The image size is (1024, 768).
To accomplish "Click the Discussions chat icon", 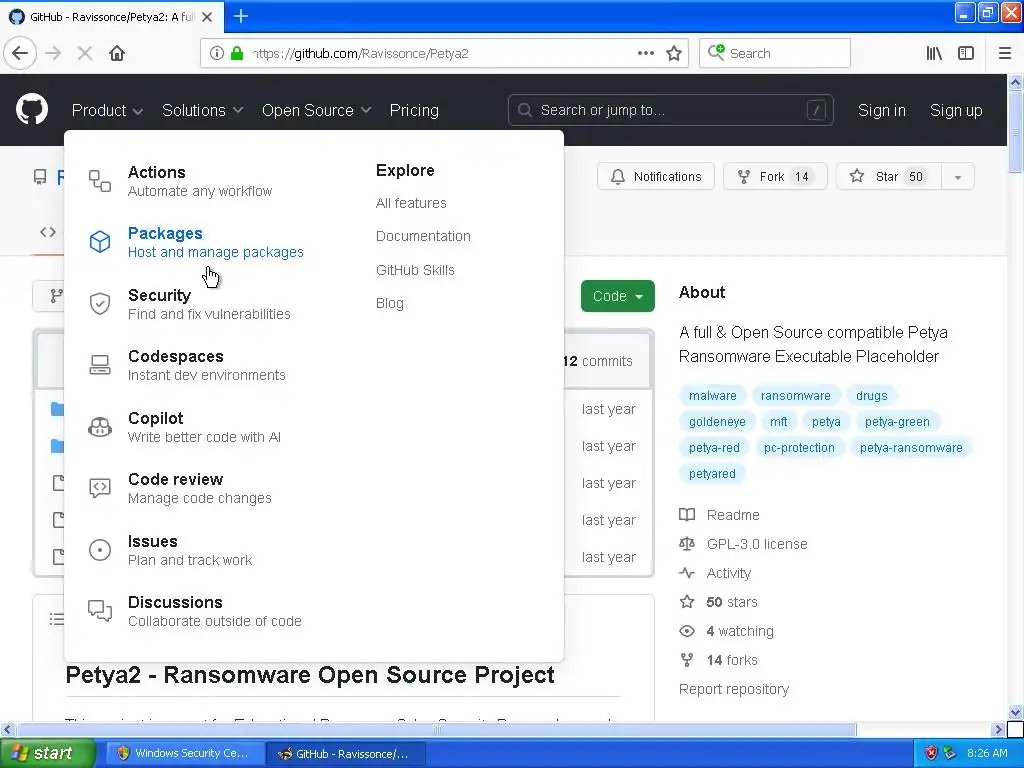I will (100, 611).
